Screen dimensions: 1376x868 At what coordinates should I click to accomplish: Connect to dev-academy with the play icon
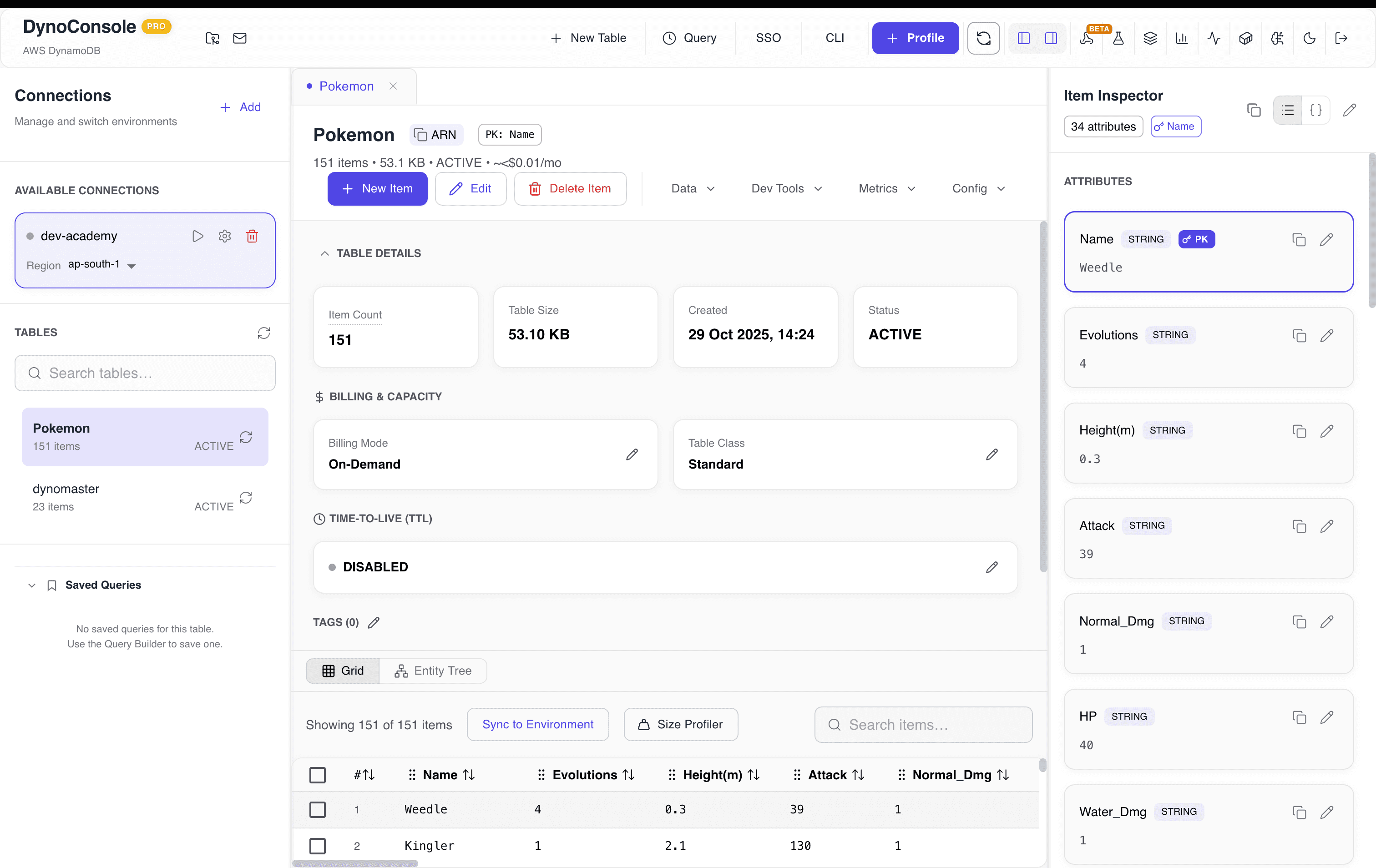(198, 236)
